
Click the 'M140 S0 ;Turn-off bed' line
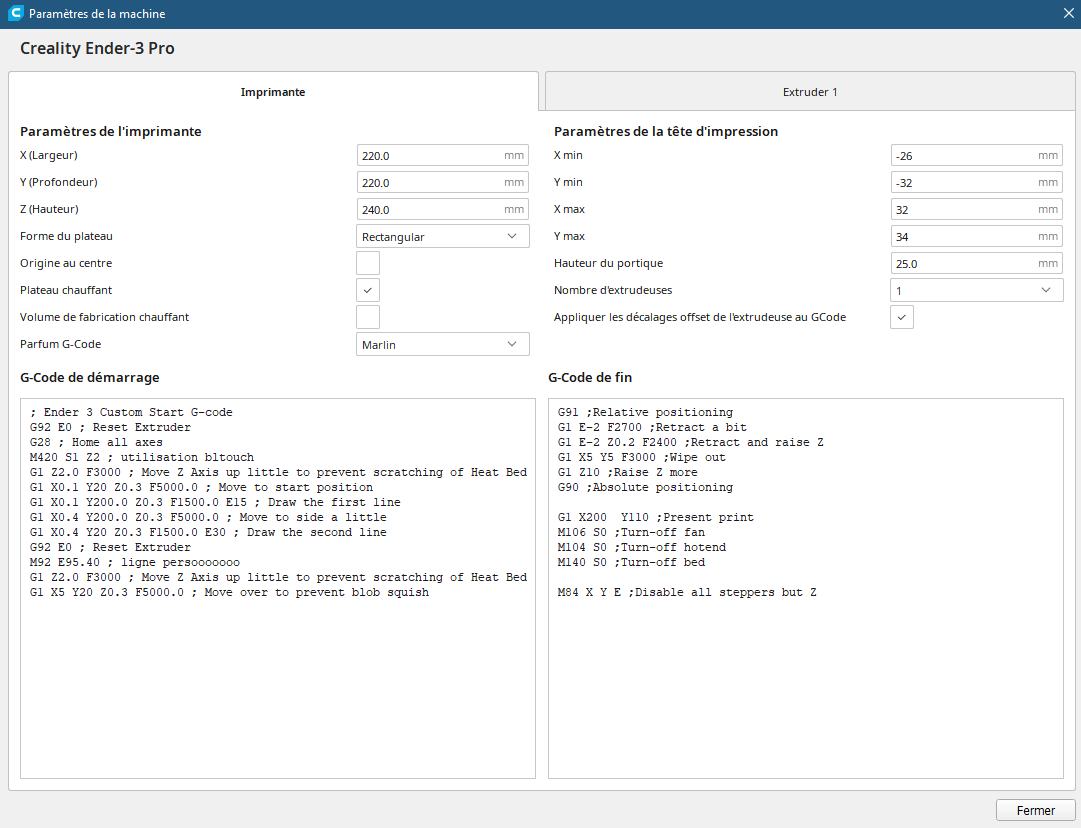(x=632, y=562)
